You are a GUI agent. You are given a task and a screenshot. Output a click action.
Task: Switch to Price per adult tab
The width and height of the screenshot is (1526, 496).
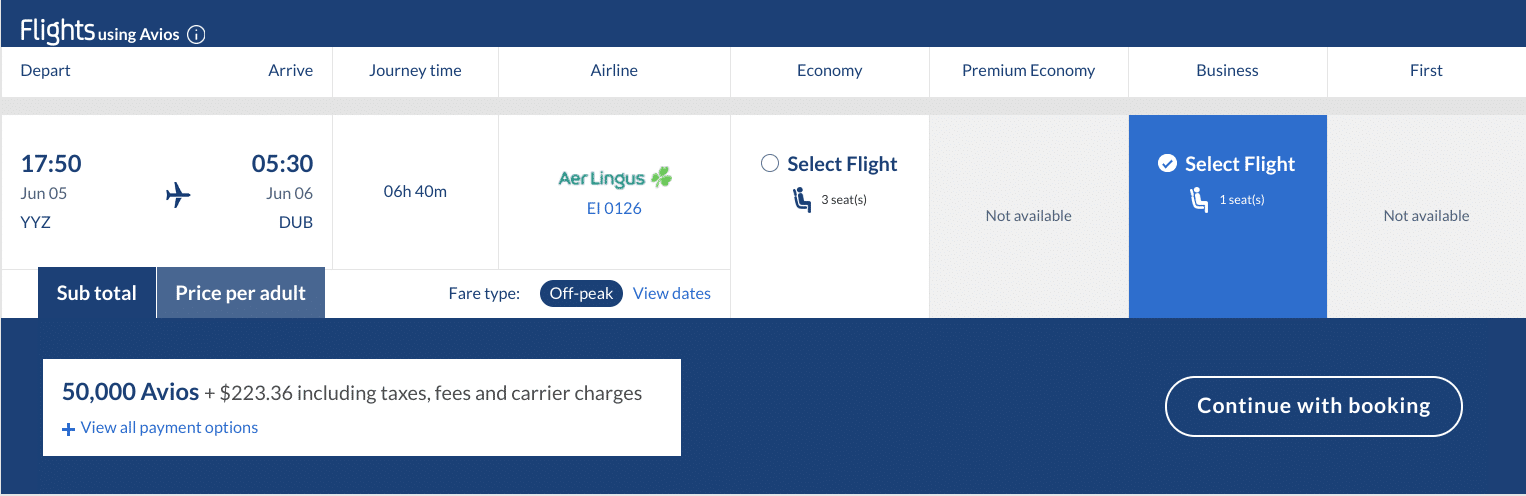241,293
